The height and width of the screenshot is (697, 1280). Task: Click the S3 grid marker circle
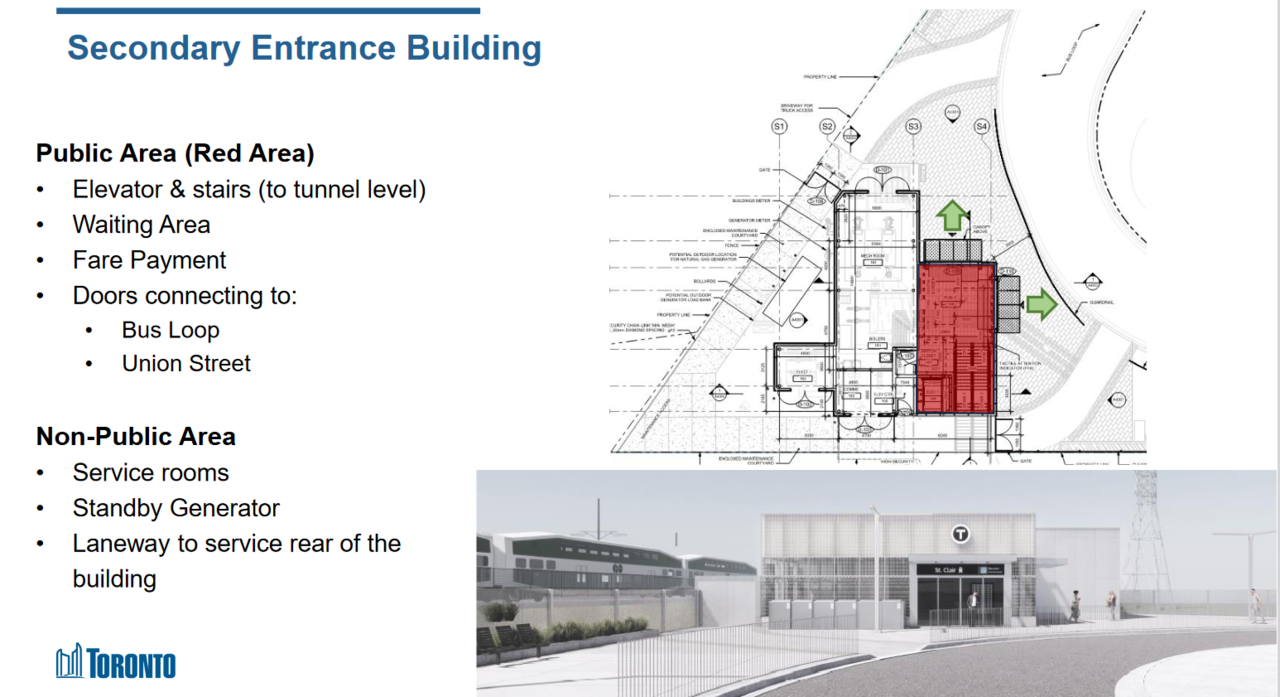point(913,127)
